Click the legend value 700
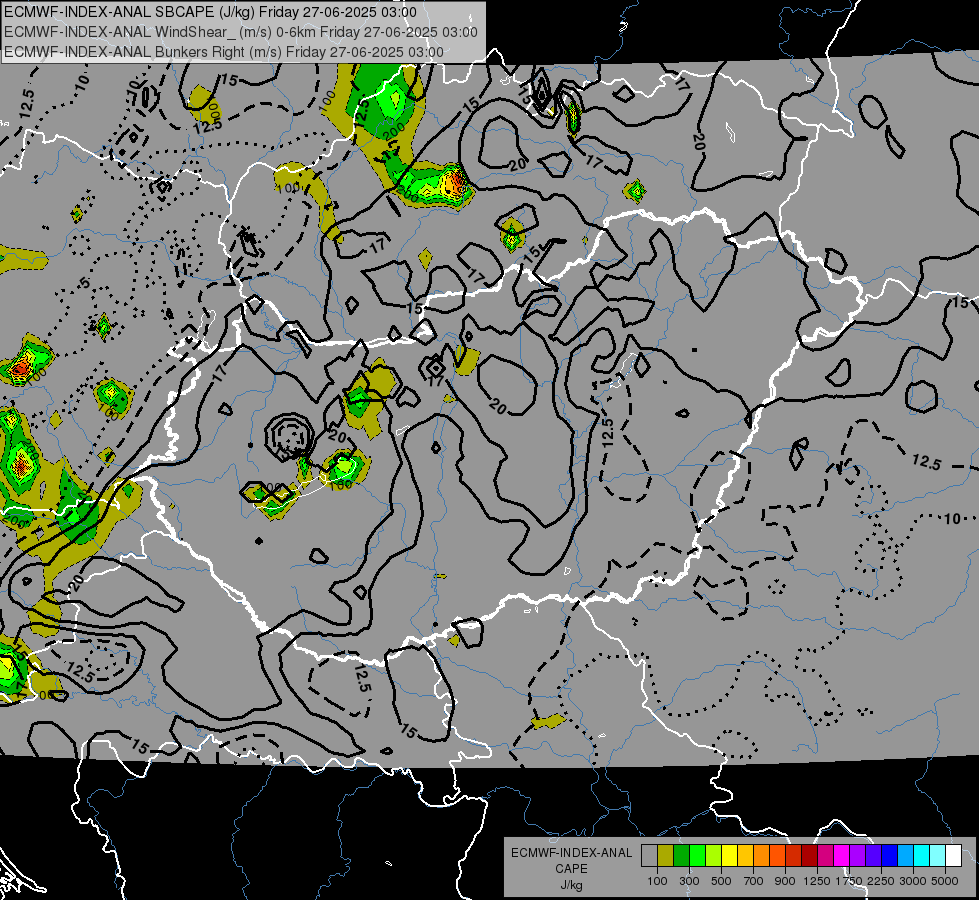The image size is (979, 900). click(x=754, y=881)
